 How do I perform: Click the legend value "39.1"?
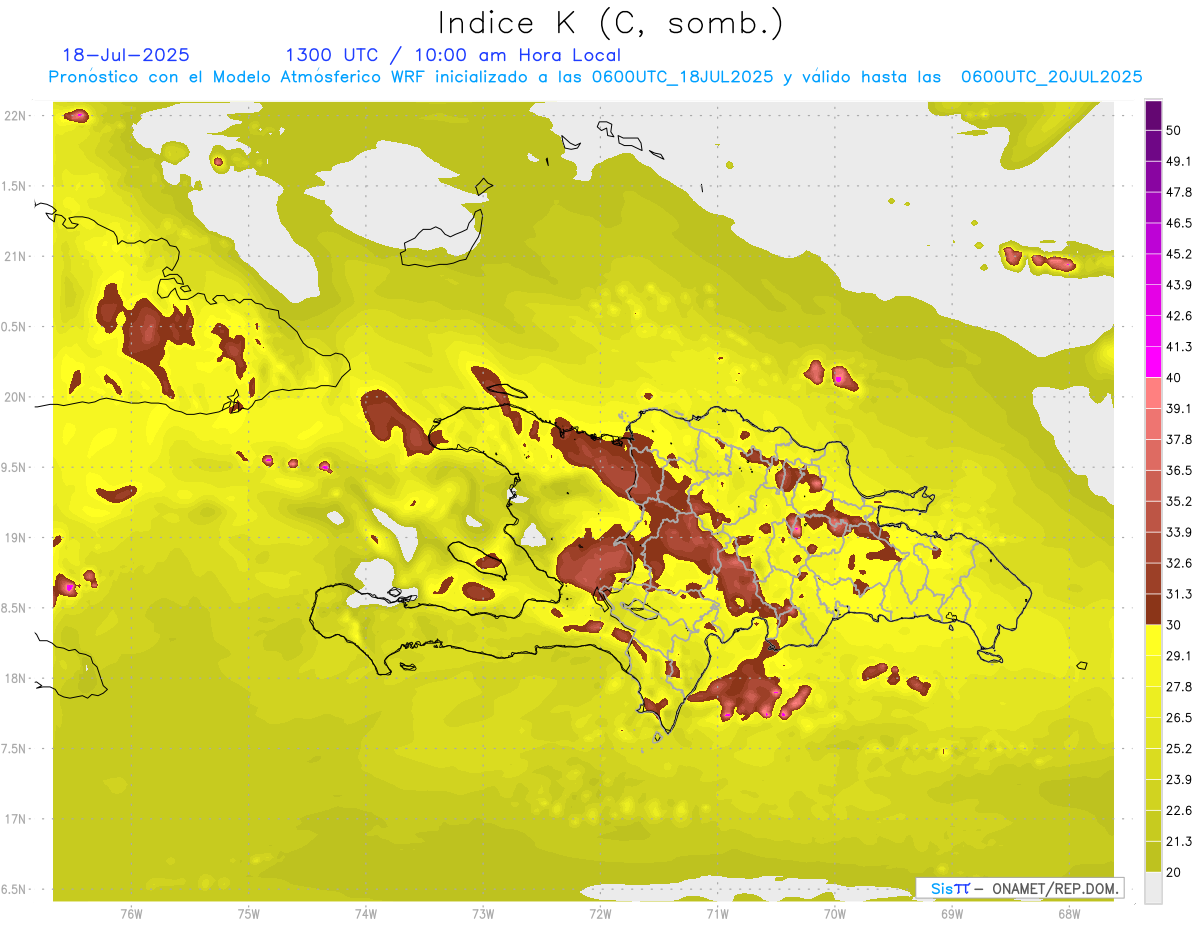[x=1179, y=409]
